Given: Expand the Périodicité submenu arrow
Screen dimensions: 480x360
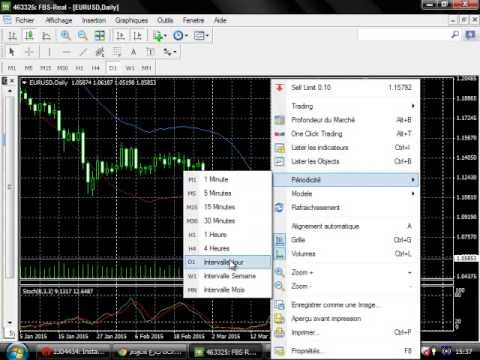Looking at the screenshot, I should click(413, 180).
